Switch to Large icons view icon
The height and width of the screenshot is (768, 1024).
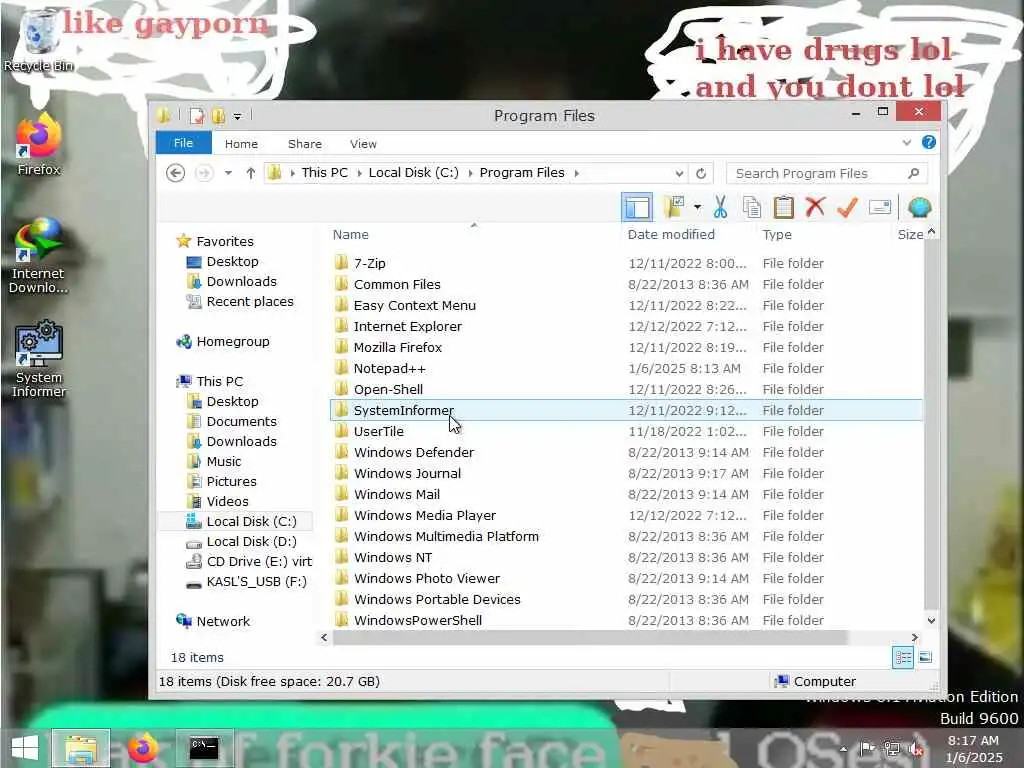925,658
